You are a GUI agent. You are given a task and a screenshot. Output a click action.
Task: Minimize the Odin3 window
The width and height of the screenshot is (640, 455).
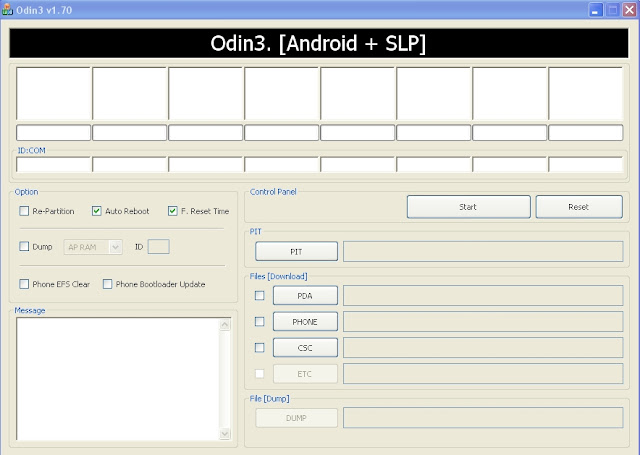click(x=596, y=9)
